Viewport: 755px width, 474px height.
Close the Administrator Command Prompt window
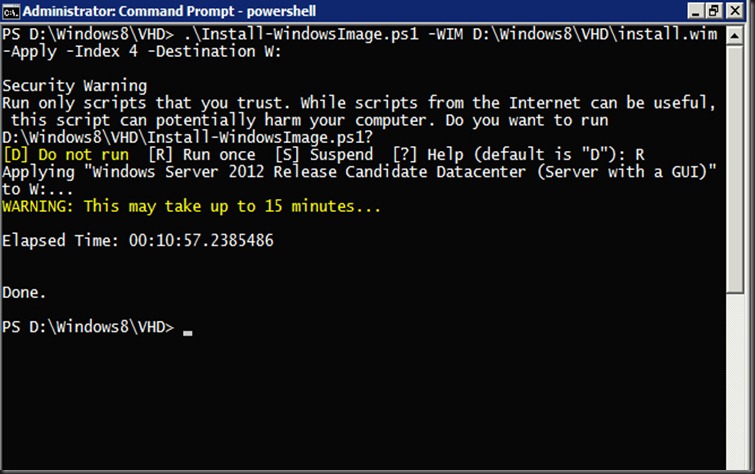click(735, 11)
